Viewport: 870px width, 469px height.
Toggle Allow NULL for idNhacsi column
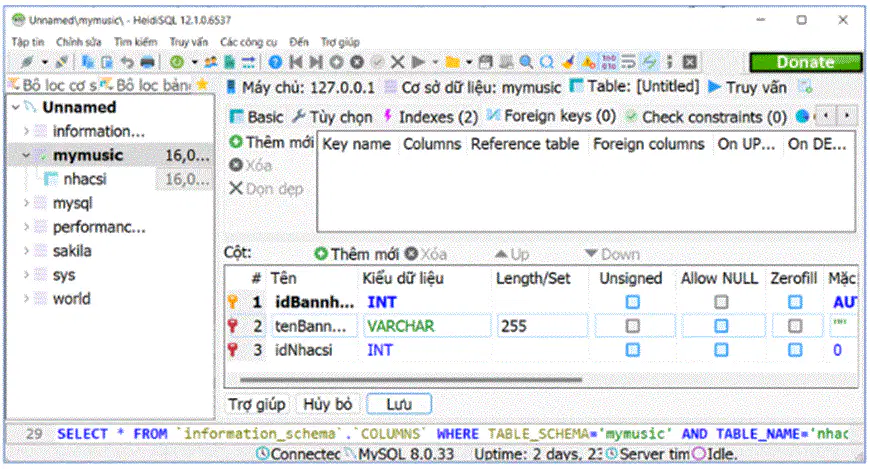coord(721,350)
